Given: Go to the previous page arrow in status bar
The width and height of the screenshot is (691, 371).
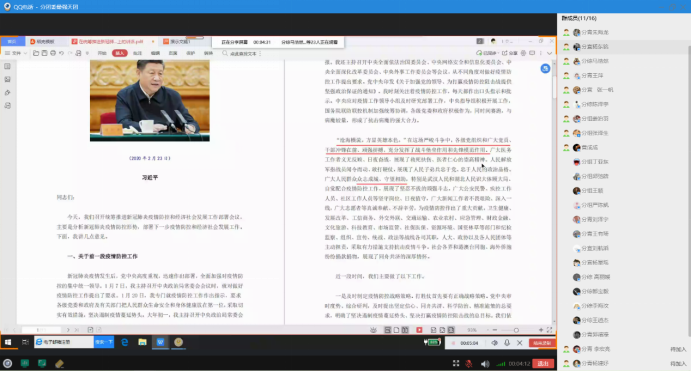Looking at the screenshot, I should [14, 330].
